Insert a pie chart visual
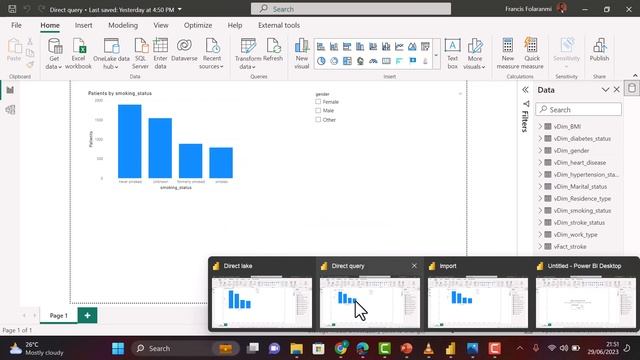Screen dimensions: 640x360 click(x=321, y=61)
